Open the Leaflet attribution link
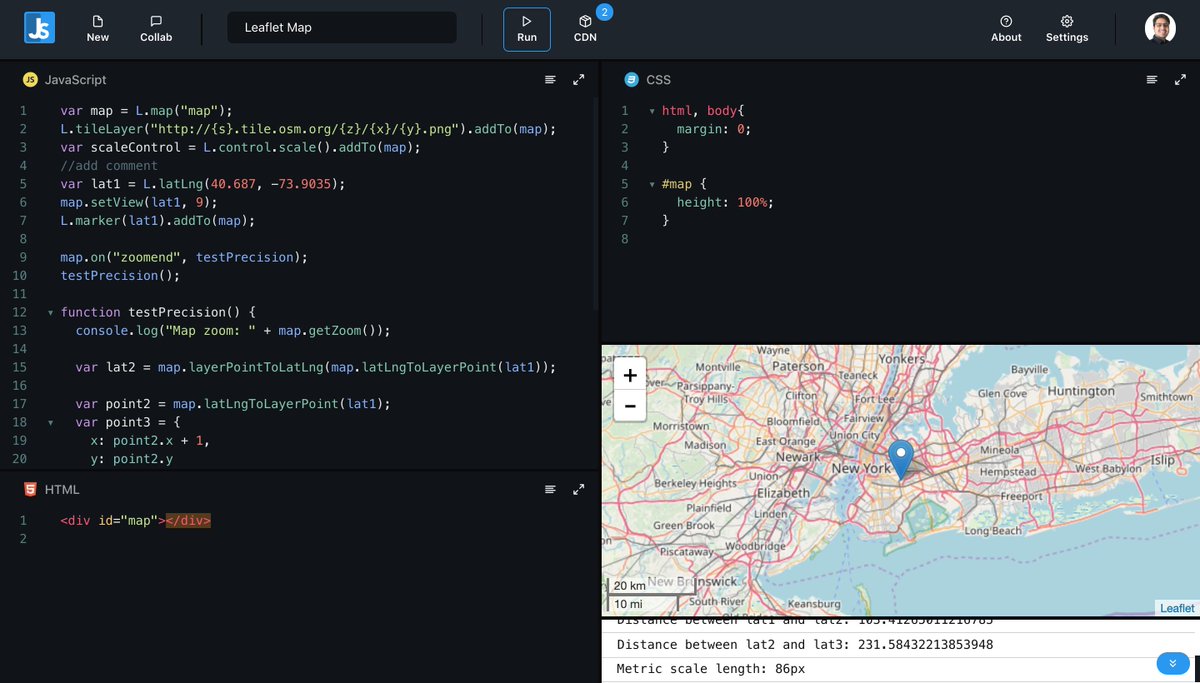Image resolution: width=1200 pixels, height=683 pixels. pyautogui.click(x=1176, y=607)
